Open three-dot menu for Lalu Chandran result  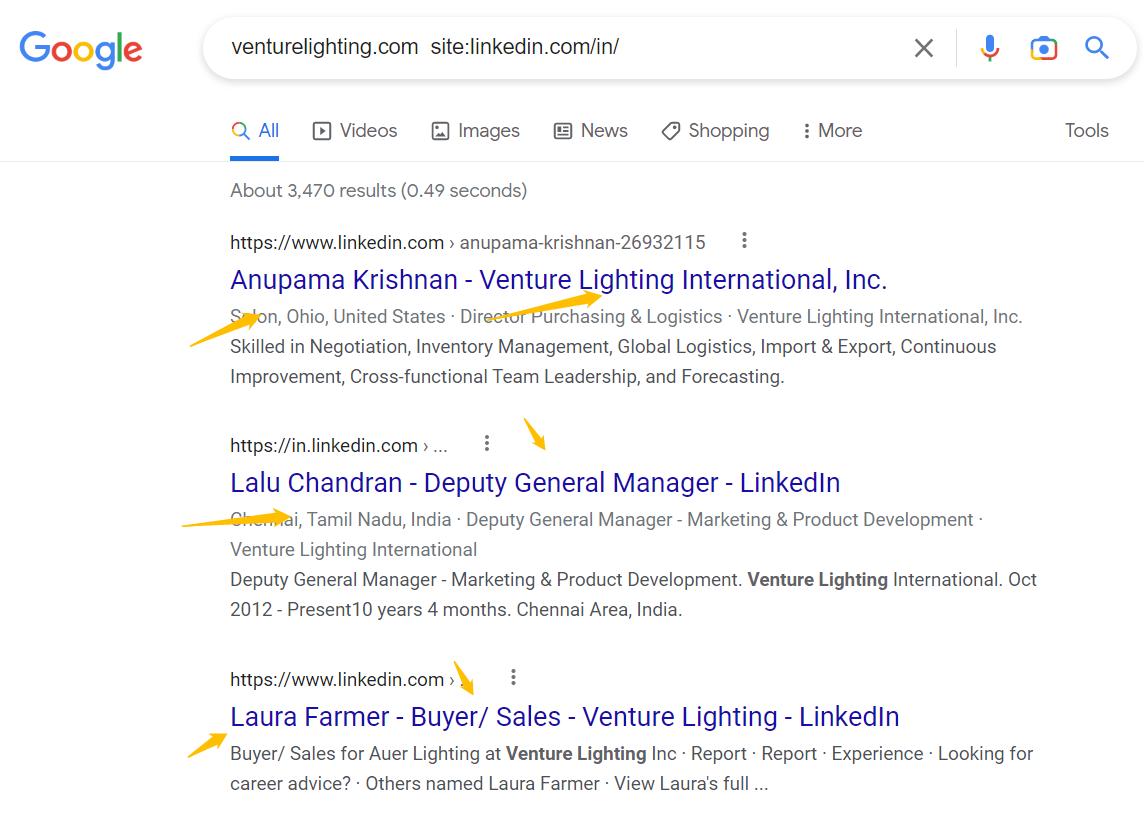point(487,443)
